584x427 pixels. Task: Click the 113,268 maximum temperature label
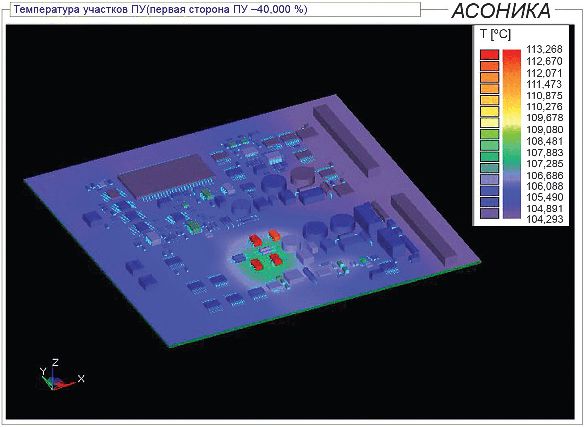coord(544,50)
